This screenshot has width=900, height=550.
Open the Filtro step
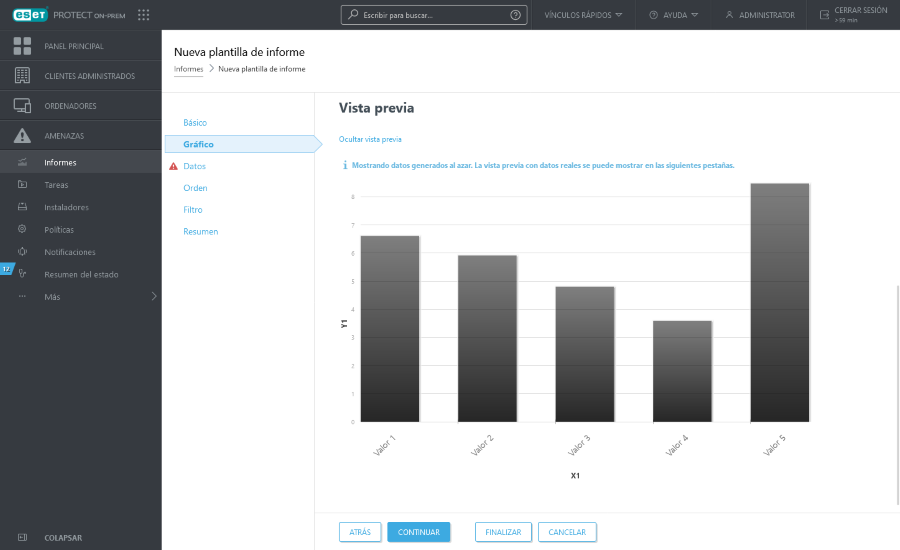tap(193, 210)
